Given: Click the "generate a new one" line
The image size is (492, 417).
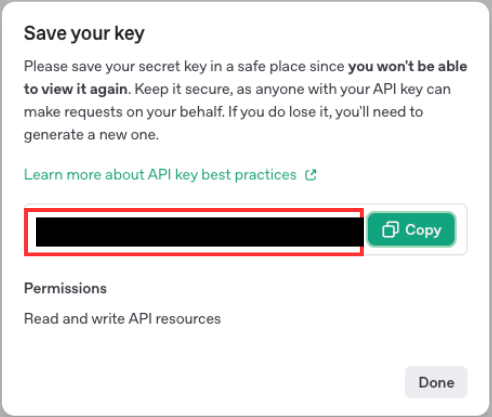Looking at the screenshot, I should (91, 135).
